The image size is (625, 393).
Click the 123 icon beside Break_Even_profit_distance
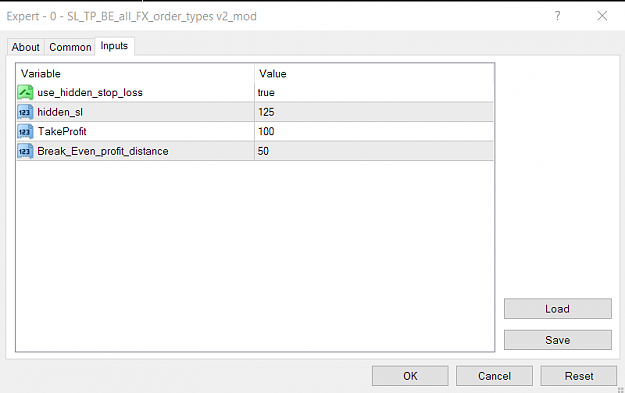click(25, 151)
